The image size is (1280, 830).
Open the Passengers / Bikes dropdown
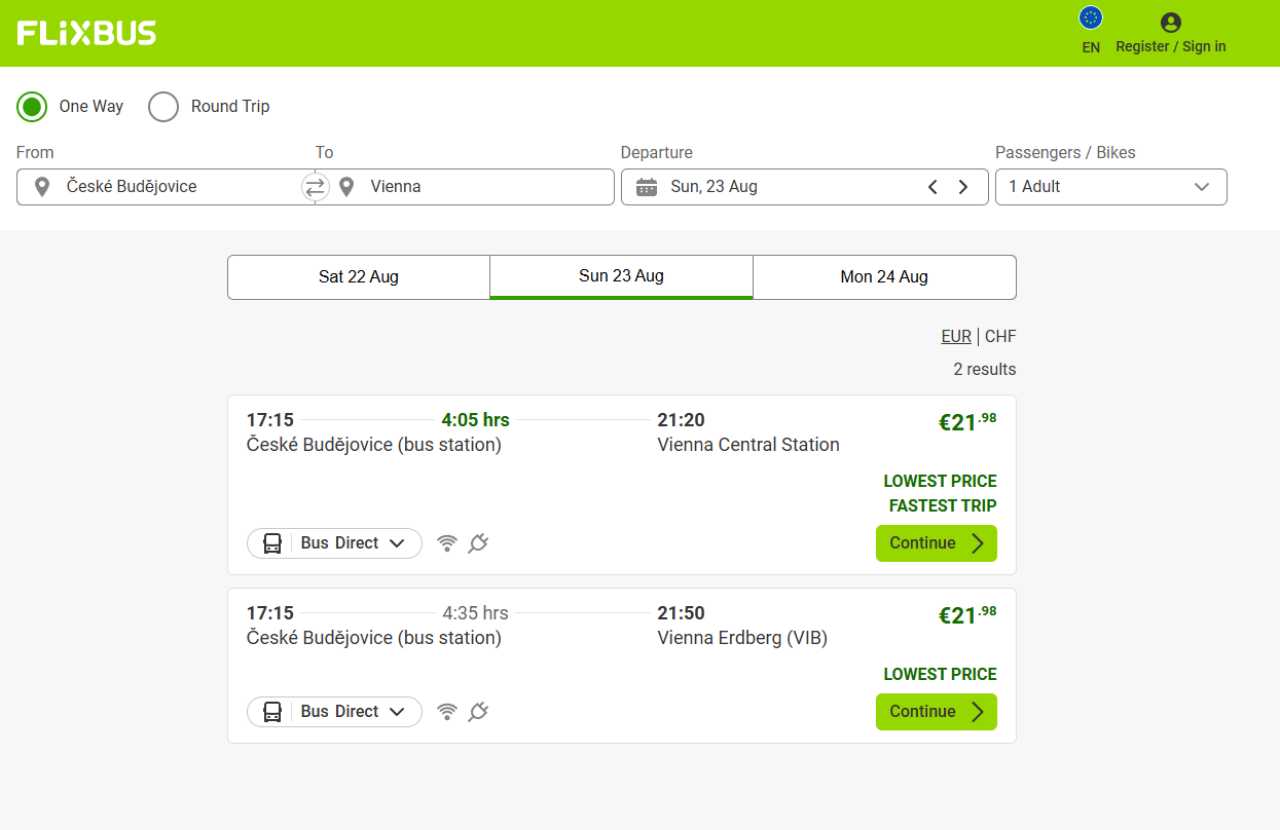[x=1111, y=187]
